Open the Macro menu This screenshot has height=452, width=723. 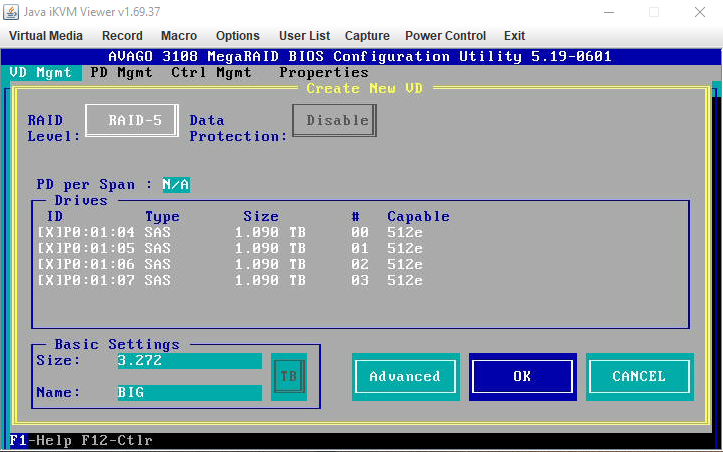[179, 36]
